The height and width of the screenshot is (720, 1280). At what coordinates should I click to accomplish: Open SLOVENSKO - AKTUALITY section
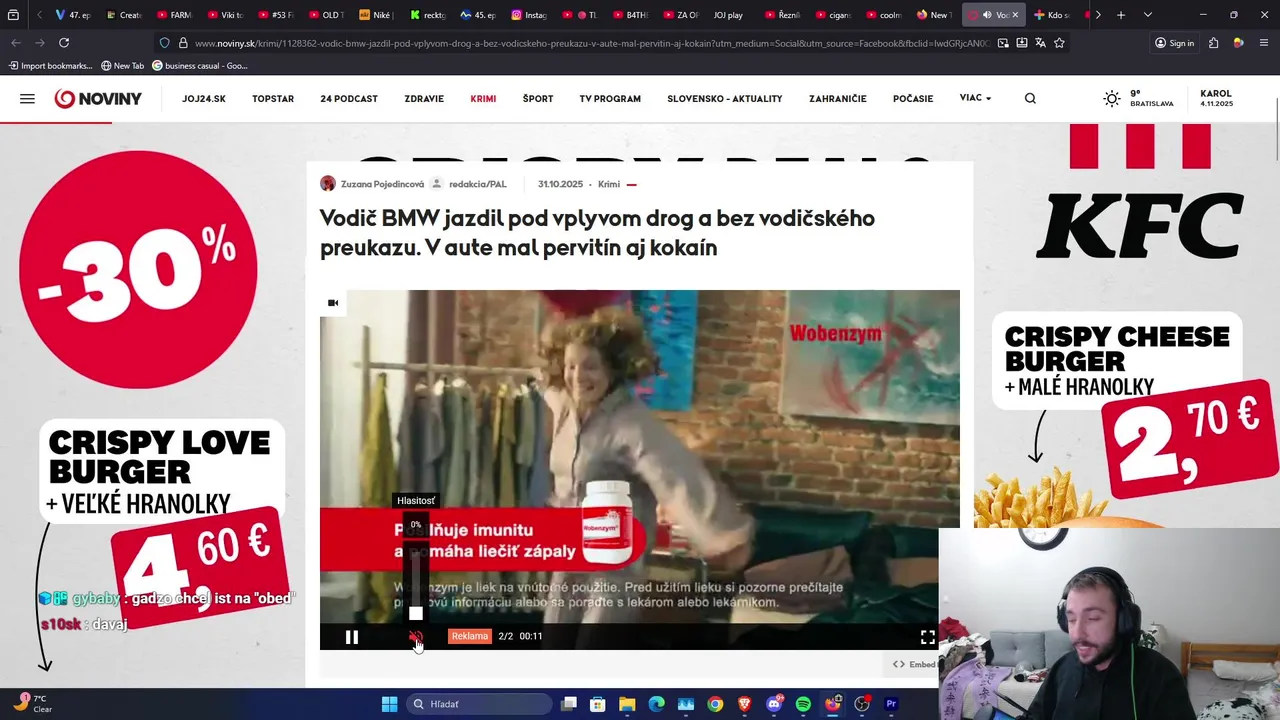[725, 99]
